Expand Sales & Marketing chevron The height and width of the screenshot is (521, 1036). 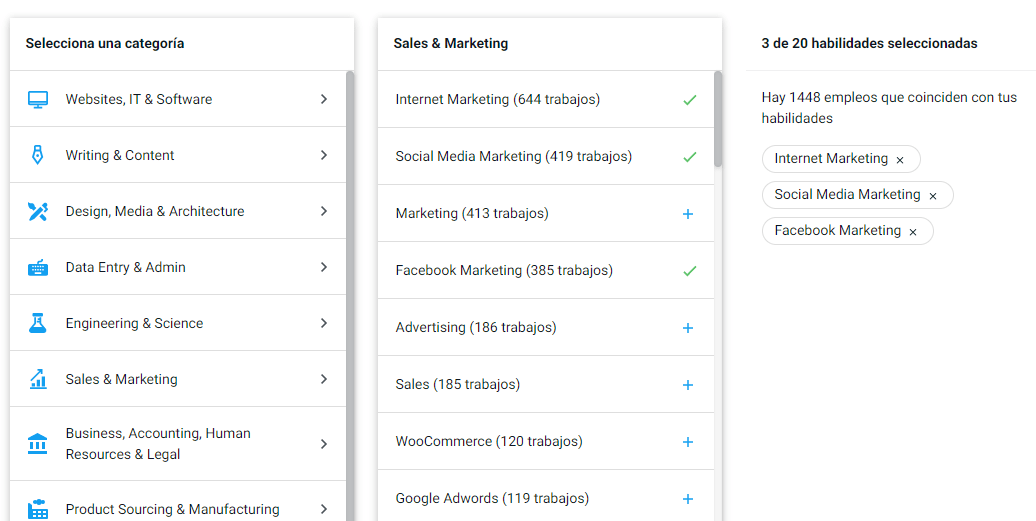(x=324, y=379)
